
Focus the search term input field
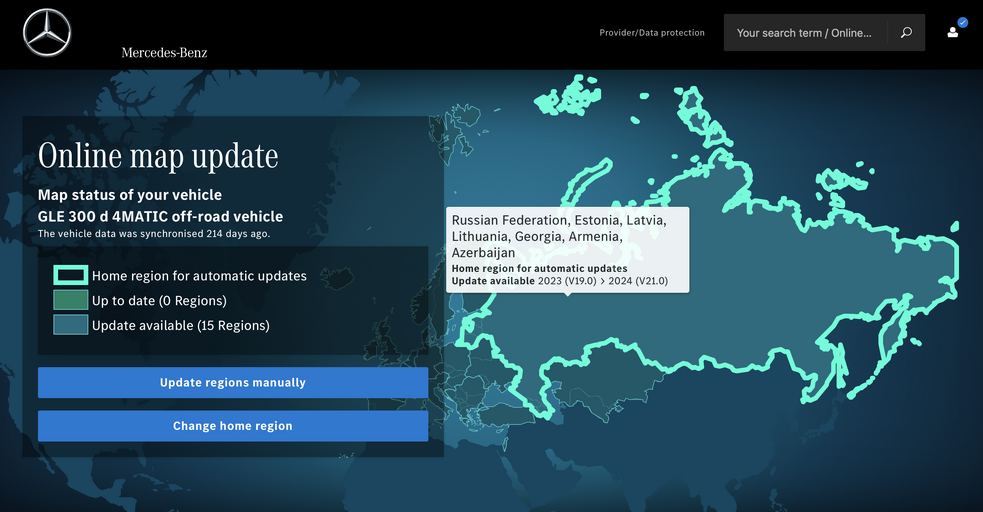point(805,33)
